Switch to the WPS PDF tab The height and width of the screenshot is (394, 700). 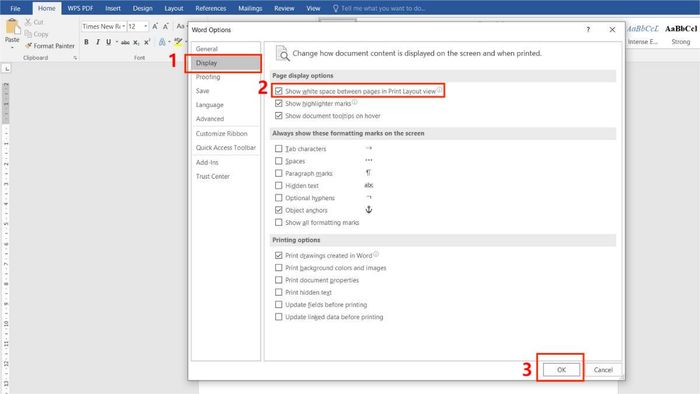pyautogui.click(x=80, y=8)
